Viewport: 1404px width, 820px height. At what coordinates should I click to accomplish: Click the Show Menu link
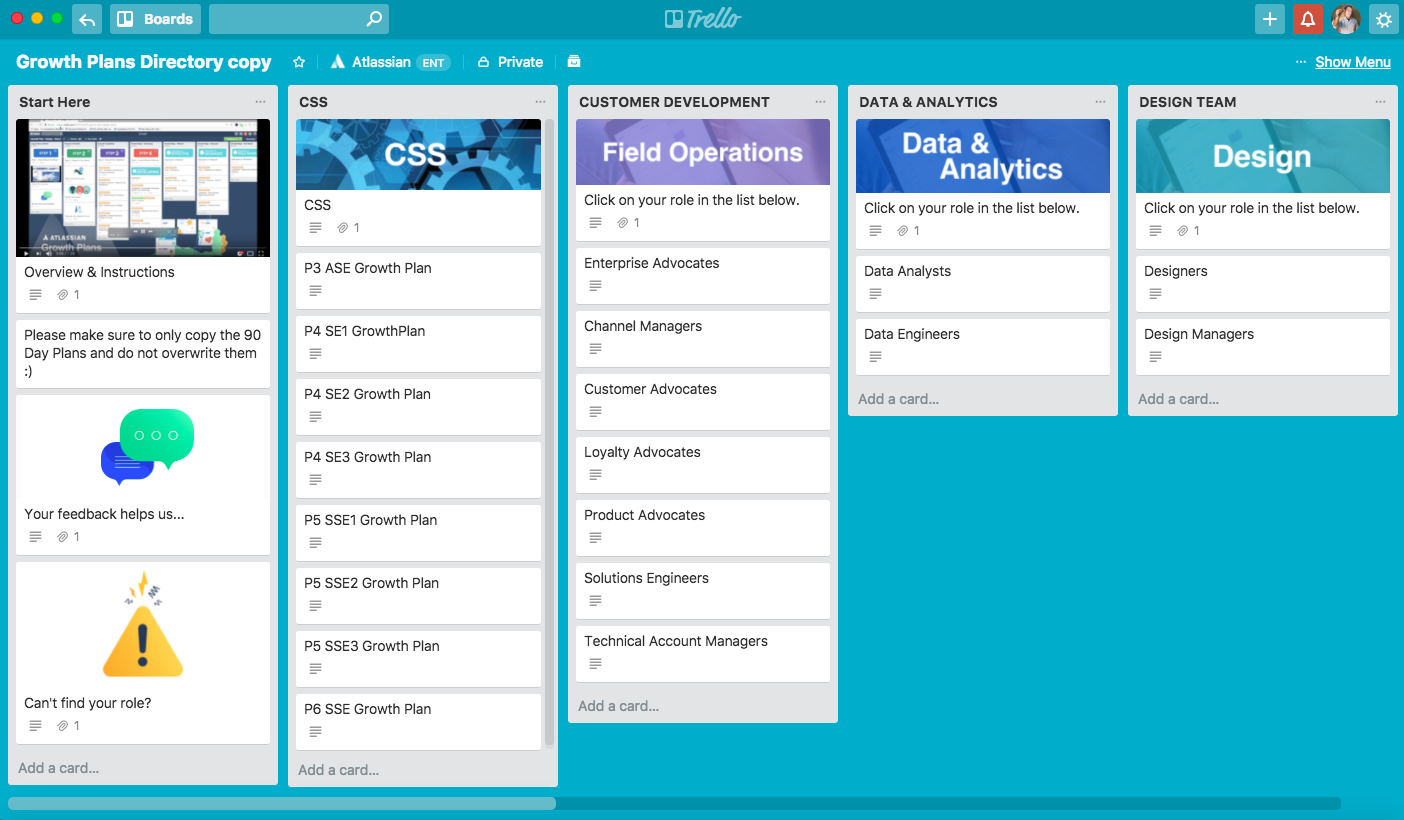[x=1353, y=62]
